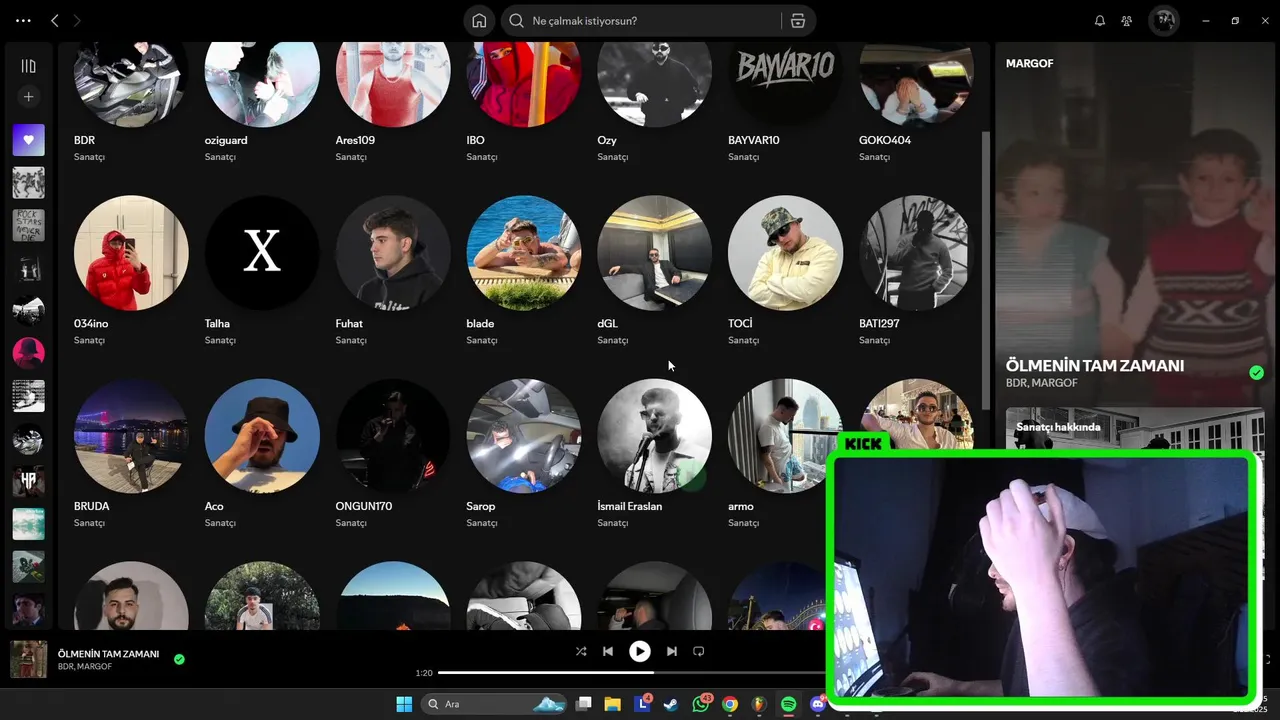Create a new playlist with plus icon
The width and height of the screenshot is (1280, 720).
[28, 97]
